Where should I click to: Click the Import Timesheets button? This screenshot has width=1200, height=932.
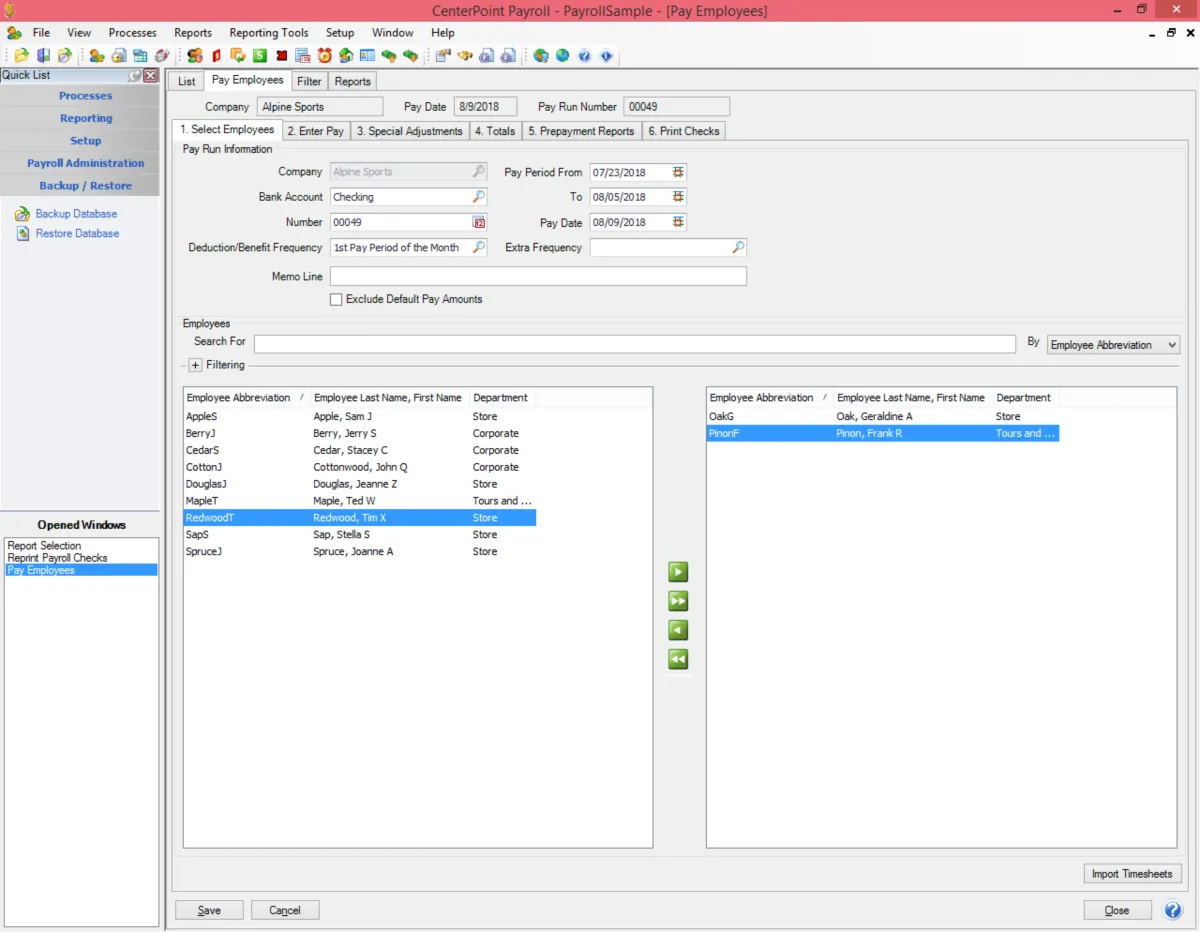1131,874
